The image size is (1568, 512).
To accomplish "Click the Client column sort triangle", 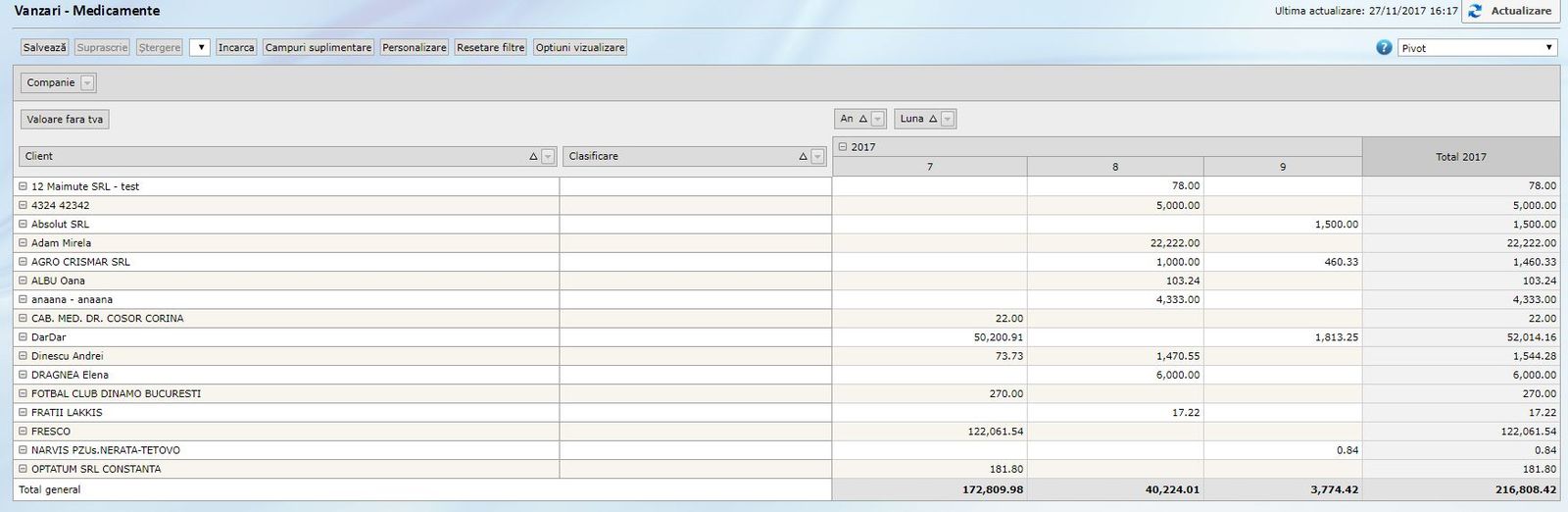I will click(533, 157).
